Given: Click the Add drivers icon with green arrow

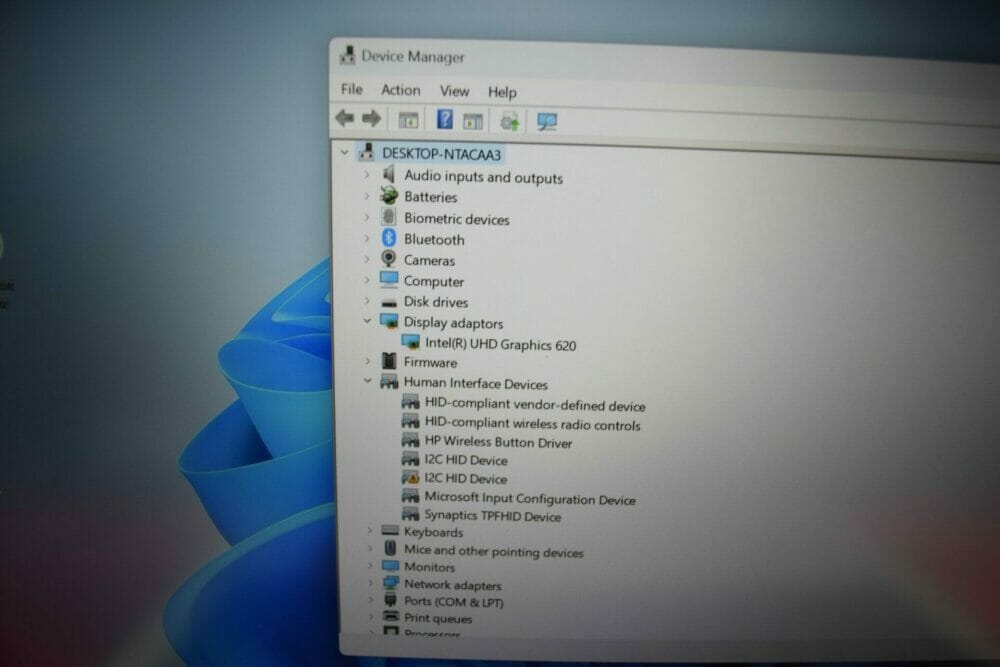Looking at the screenshot, I should (x=510, y=121).
